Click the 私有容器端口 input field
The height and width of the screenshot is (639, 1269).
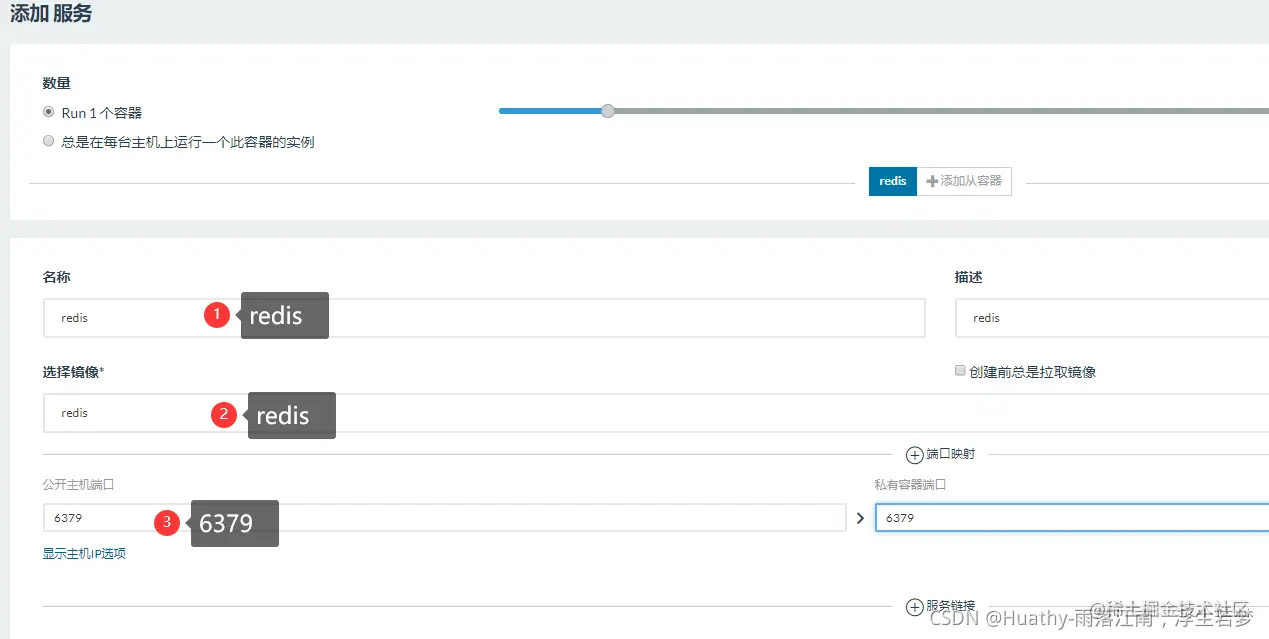pyautogui.click(x=1072, y=518)
